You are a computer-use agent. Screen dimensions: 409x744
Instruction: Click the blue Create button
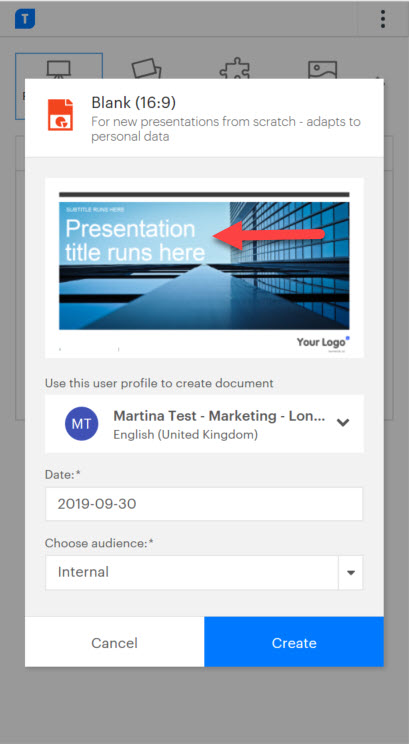(294, 642)
